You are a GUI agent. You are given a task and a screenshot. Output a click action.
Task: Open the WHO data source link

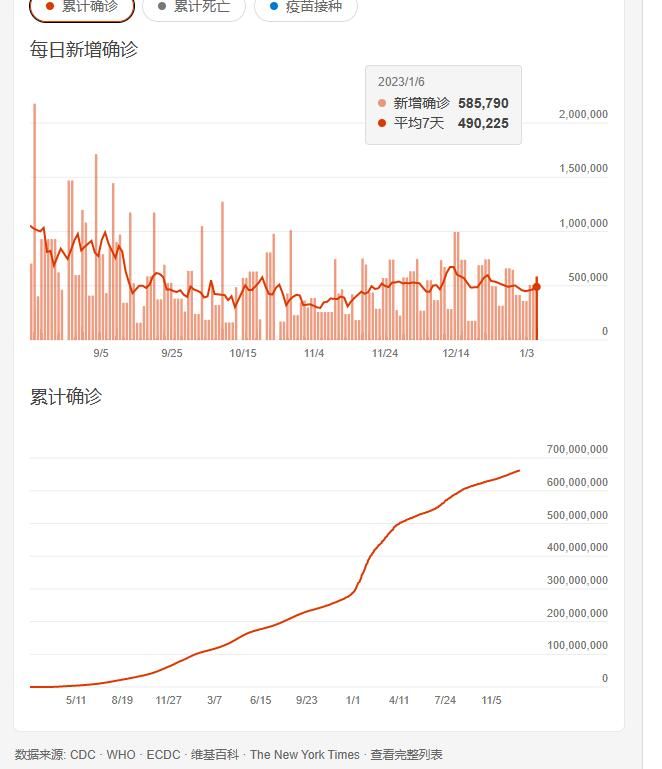(x=121, y=755)
